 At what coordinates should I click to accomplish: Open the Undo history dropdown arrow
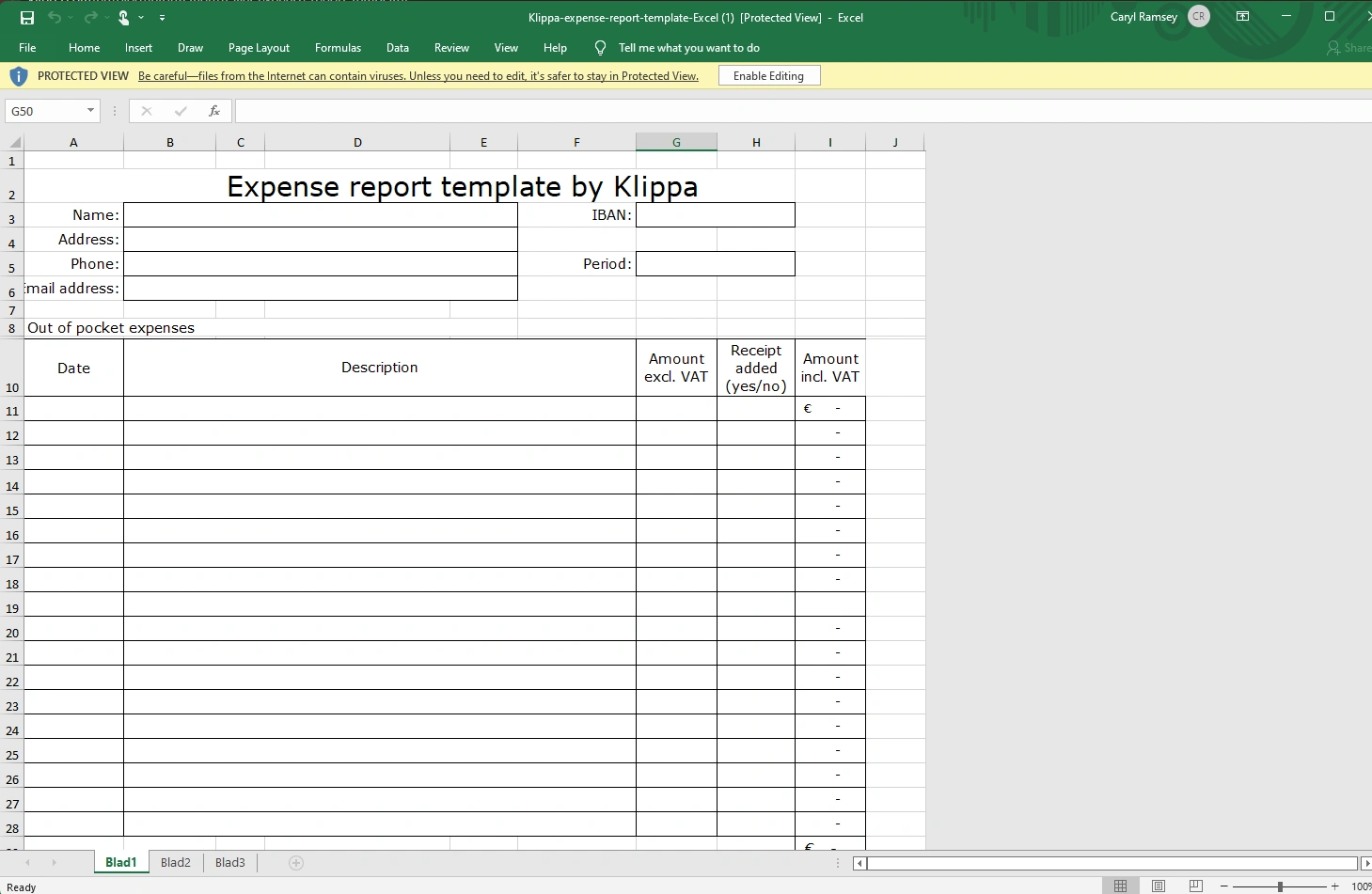tap(71, 18)
